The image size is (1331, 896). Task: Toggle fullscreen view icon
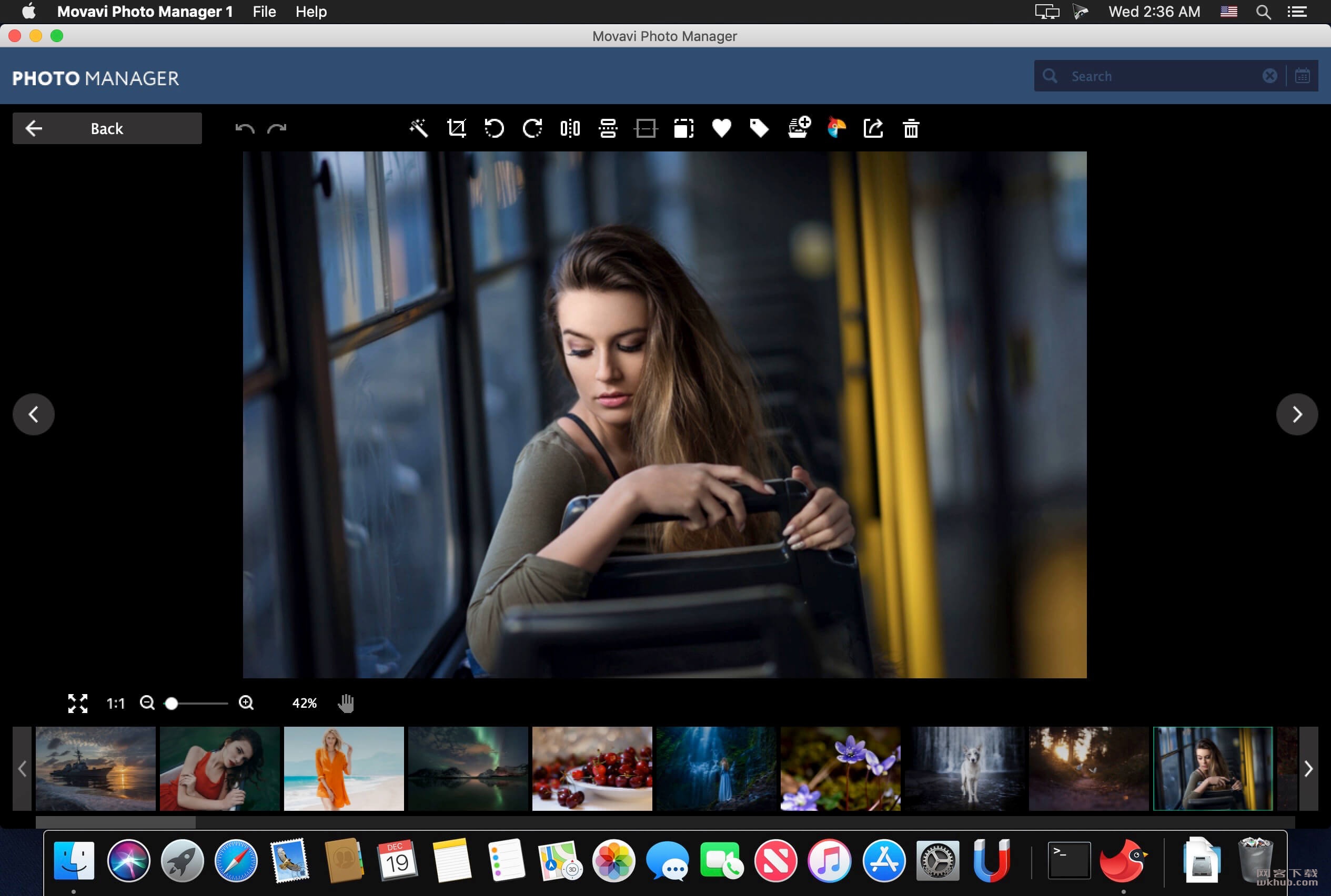pyautogui.click(x=78, y=704)
